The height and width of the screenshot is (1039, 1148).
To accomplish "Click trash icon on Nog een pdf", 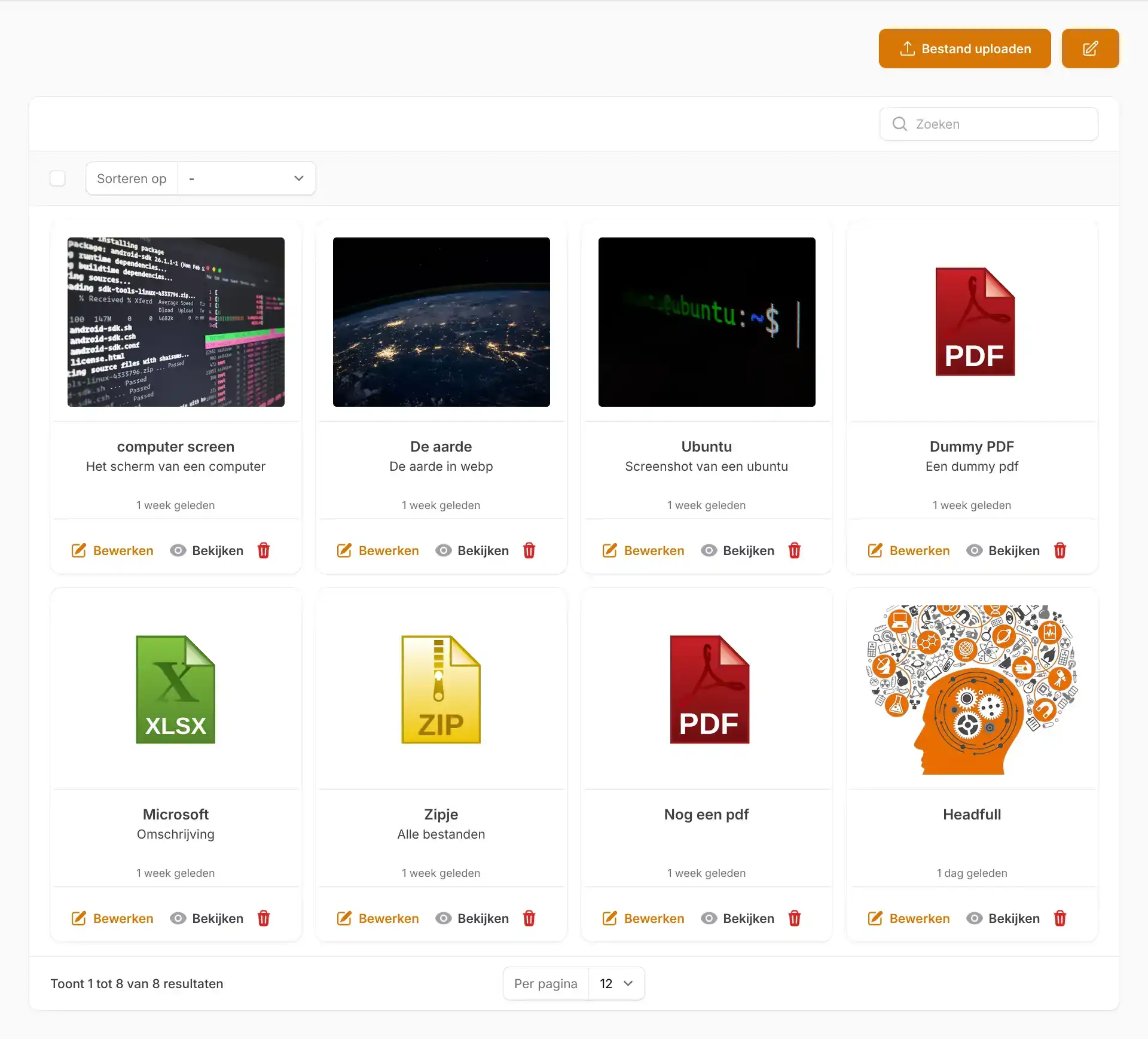I will (795, 918).
